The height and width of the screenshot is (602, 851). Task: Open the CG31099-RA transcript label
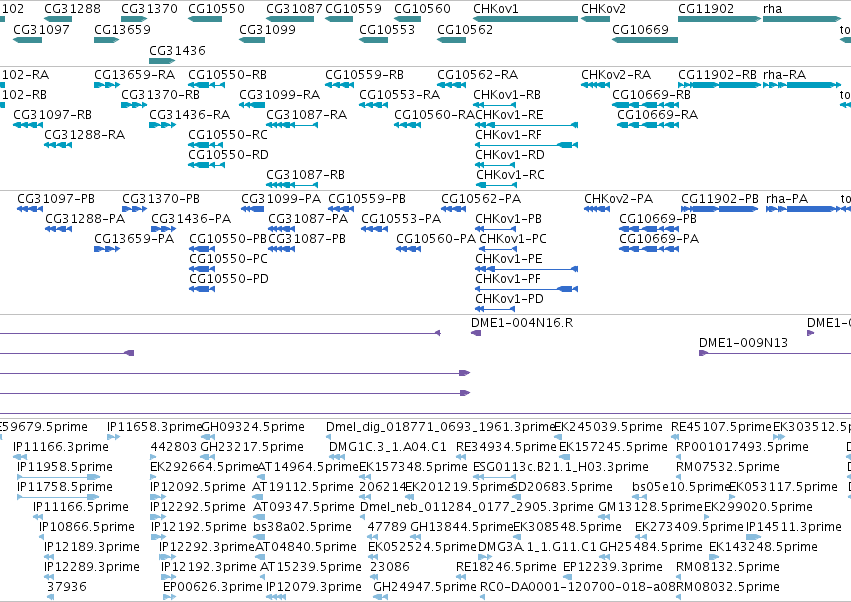coord(280,94)
